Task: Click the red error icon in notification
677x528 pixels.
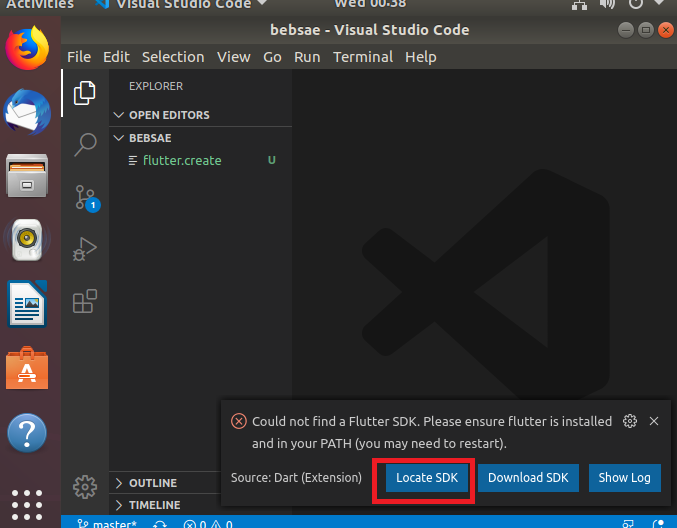Action: (x=239, y=421)
